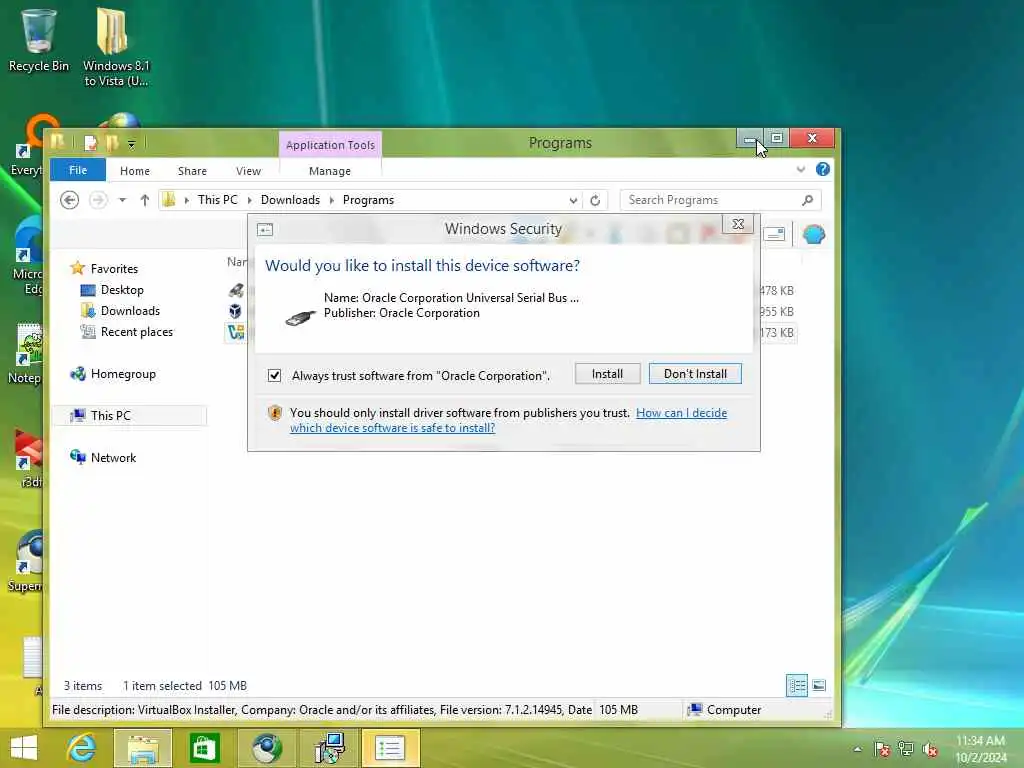Click the Windows Security dialog title icon

[x=264, y=229]
